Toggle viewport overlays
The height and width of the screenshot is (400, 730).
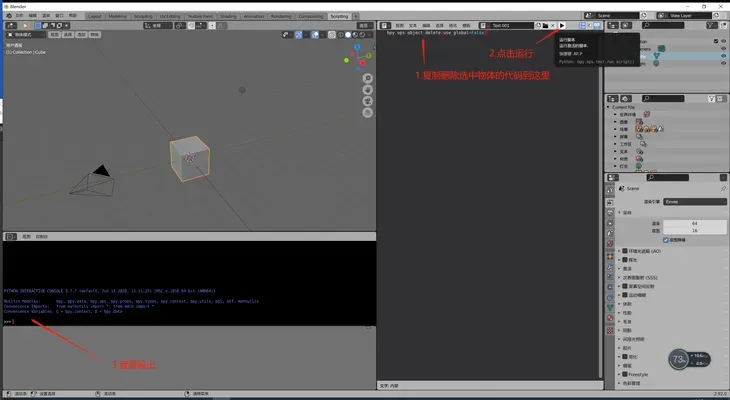pyautogui.click(x=315, y=35)
